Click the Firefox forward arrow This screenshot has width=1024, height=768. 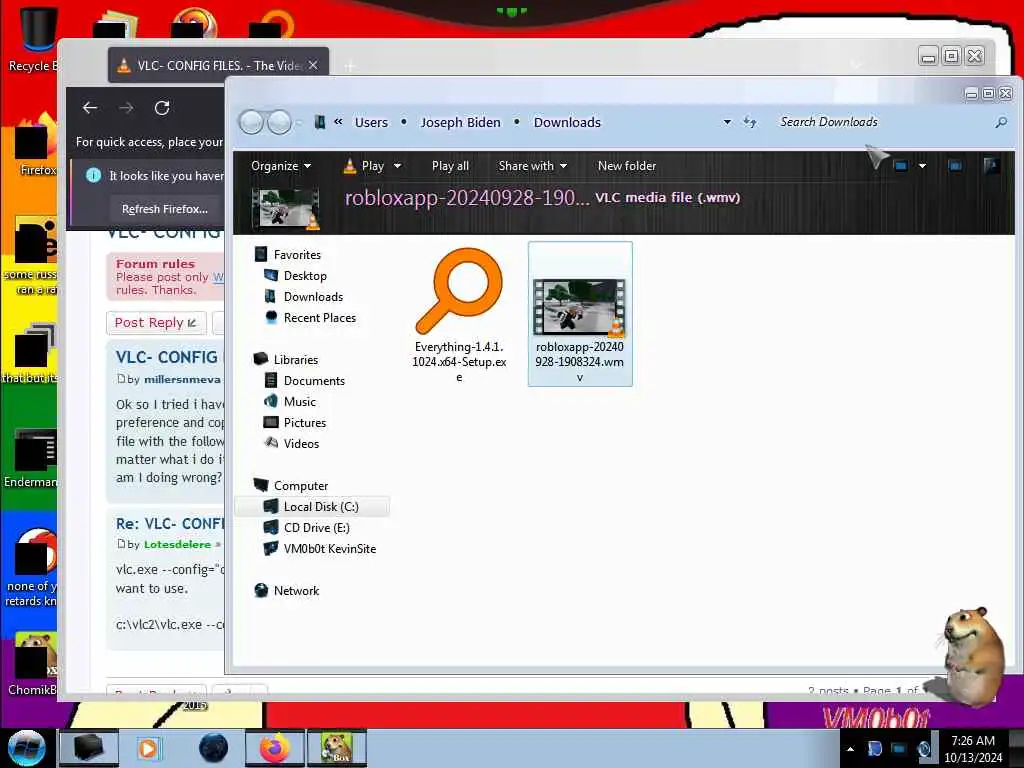click(126, 108)
